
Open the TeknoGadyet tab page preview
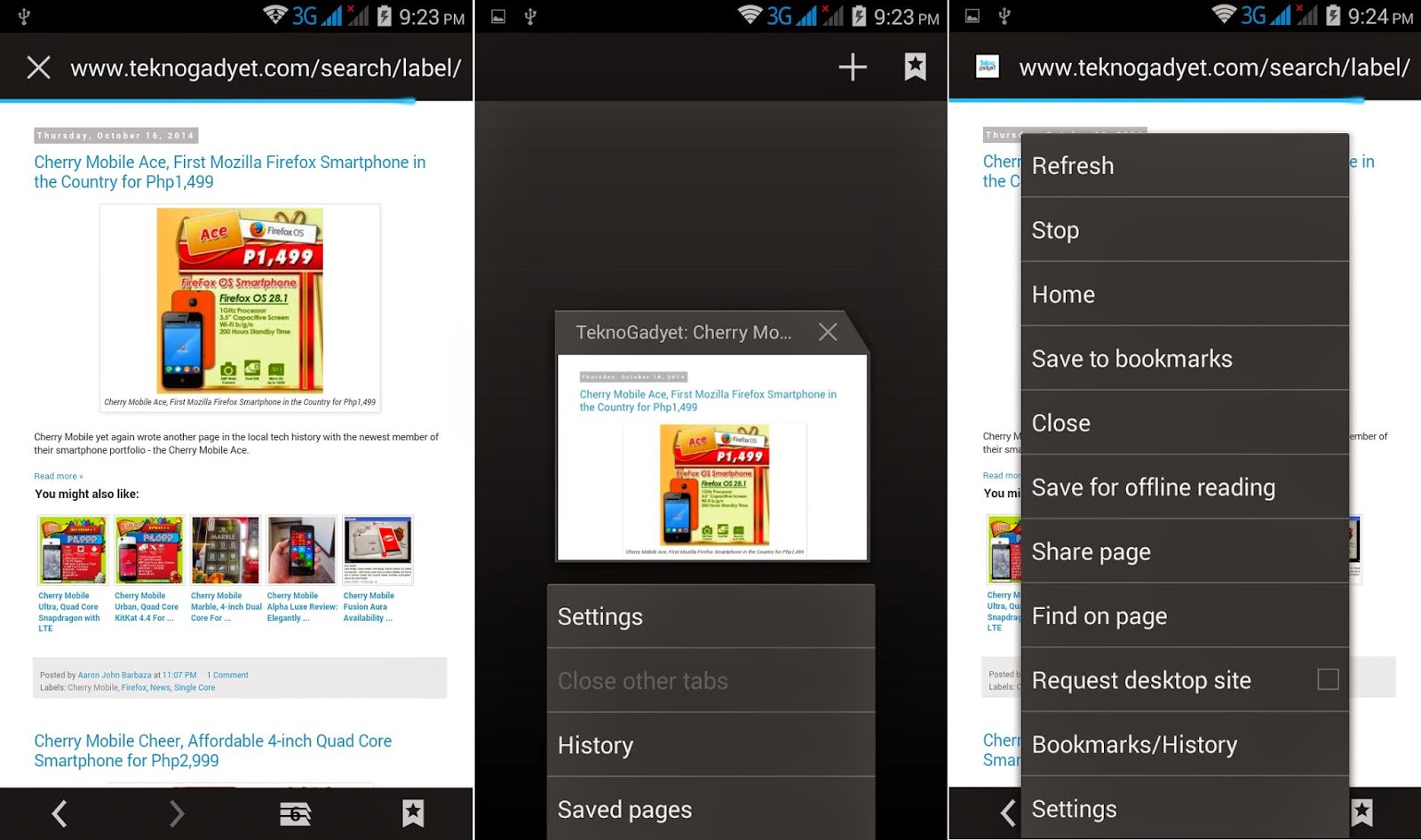coord(712,457)
